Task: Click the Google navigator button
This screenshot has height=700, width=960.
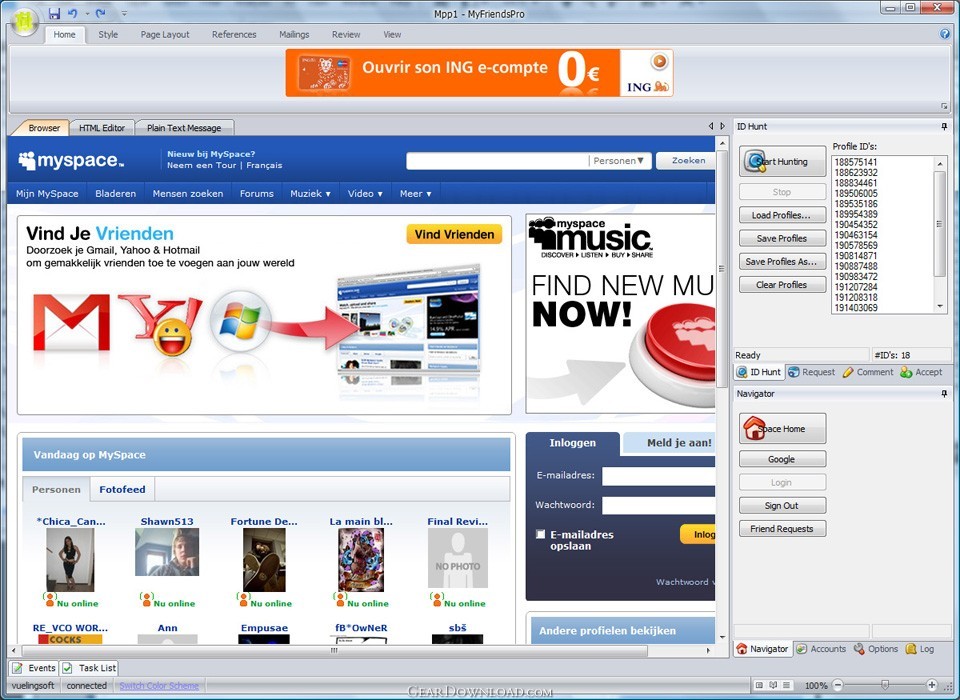Action: click(x=782, y=459)
